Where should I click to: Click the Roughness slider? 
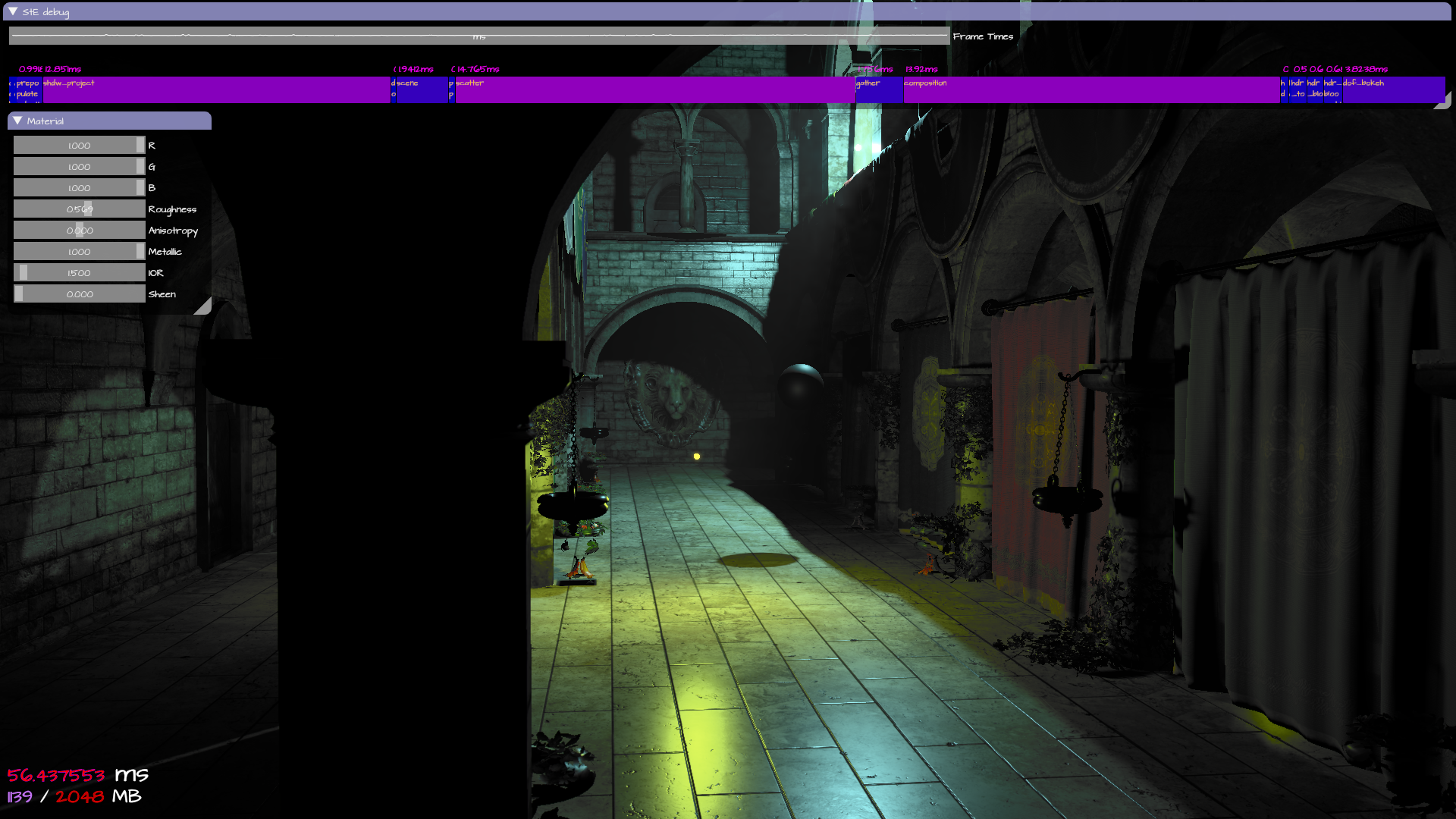[x=79, y=209]
